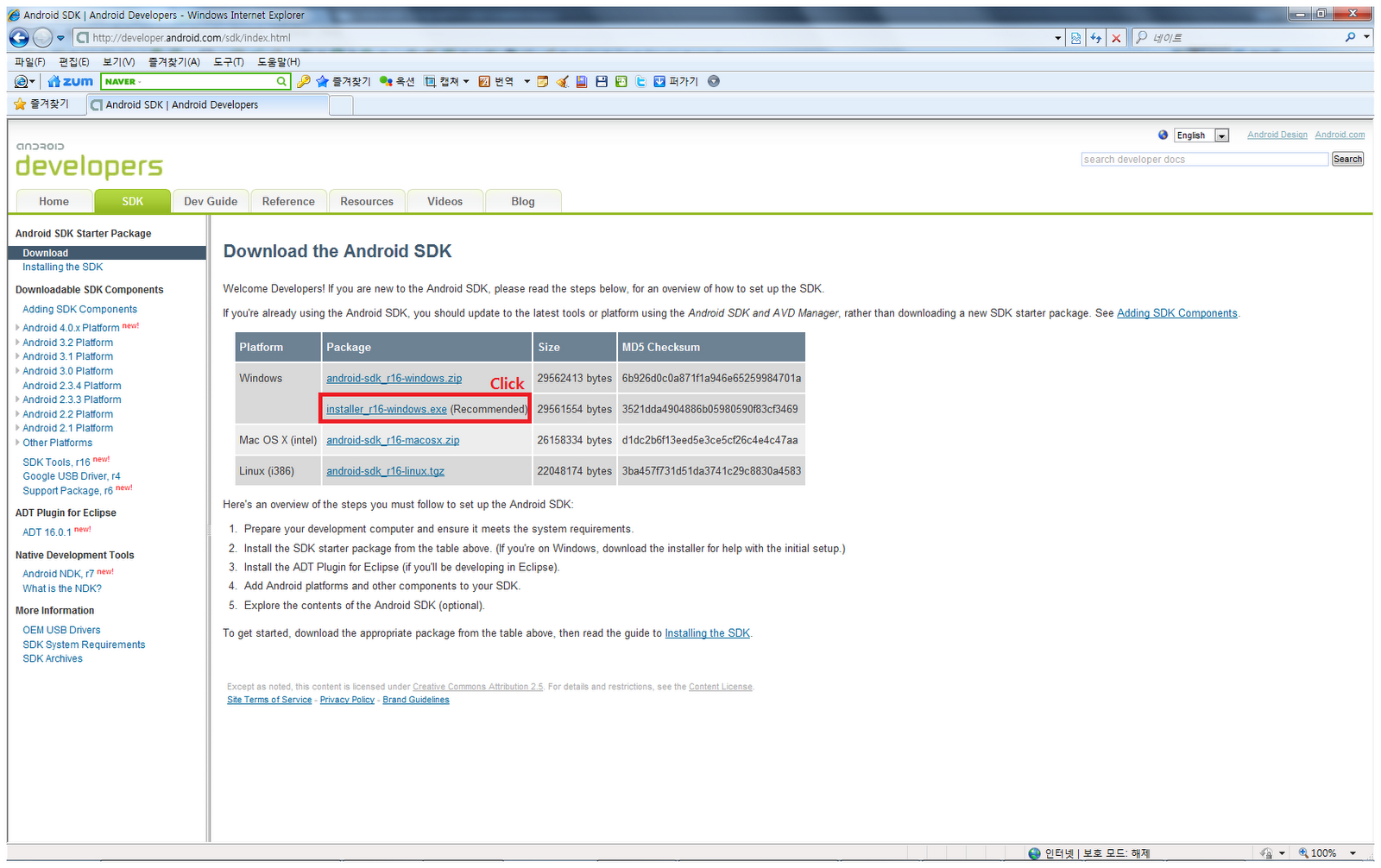Switch to the Videos tab
Screen dimensions: 1381x868
pos(445,201)
